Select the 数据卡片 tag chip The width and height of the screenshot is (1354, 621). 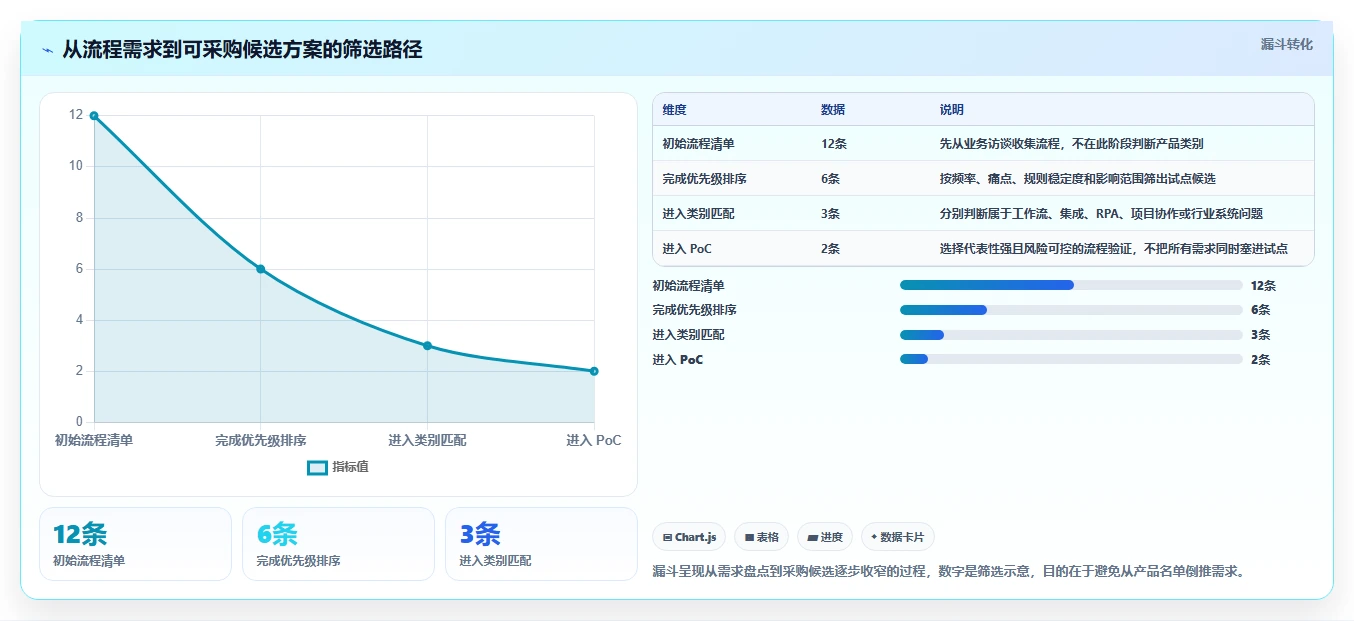(x=898, y=537)
